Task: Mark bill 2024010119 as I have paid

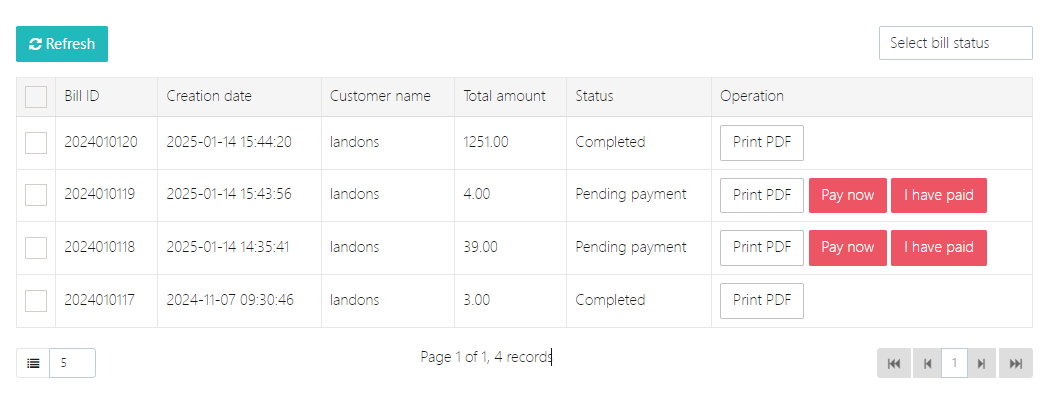Action: [x=938, y=195]
